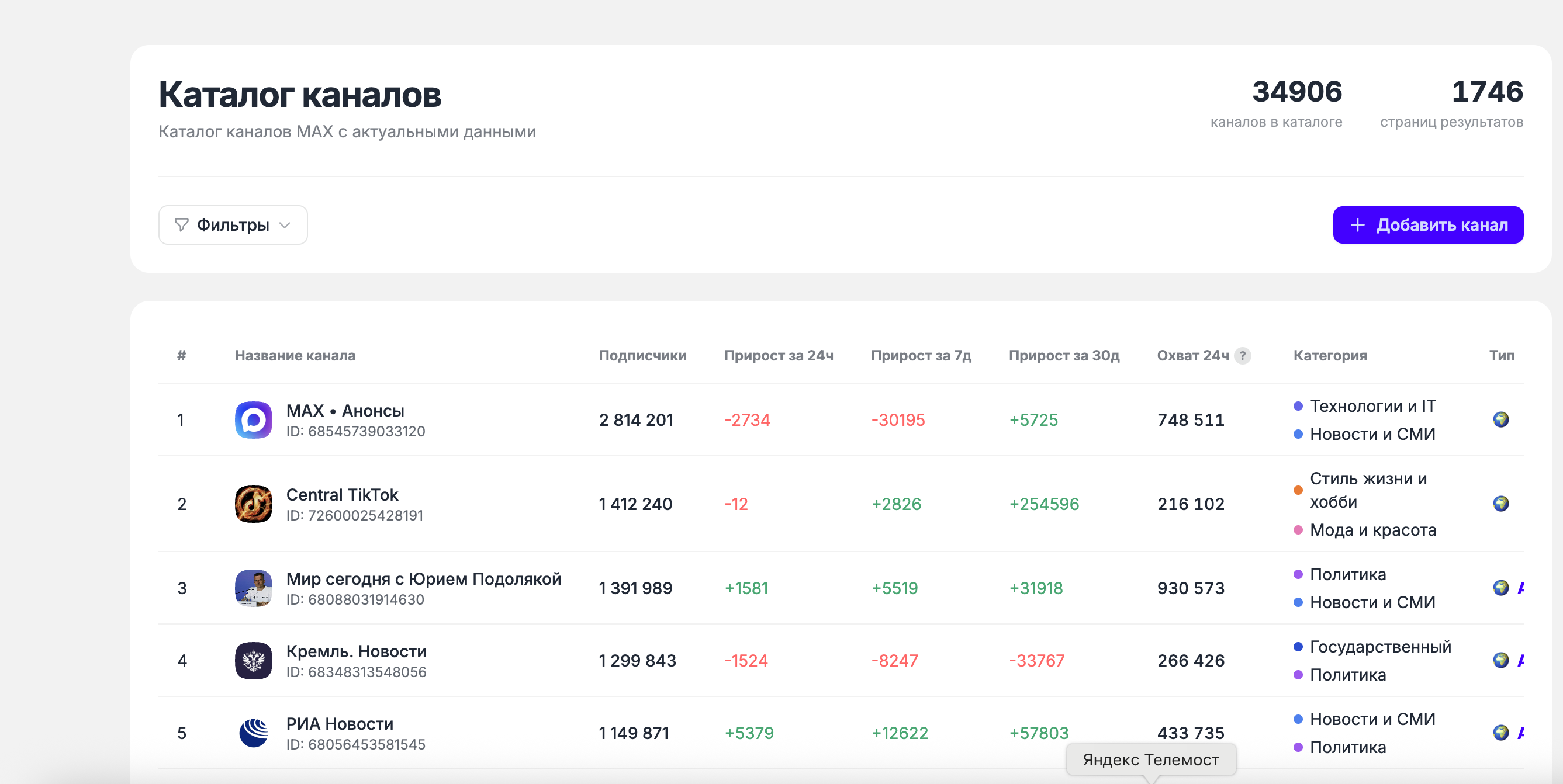Image resolution: width=1563 pixels, height=784 pixels.
Task: Open the Кремль. Новости channel name
Action: coord(356,651)
